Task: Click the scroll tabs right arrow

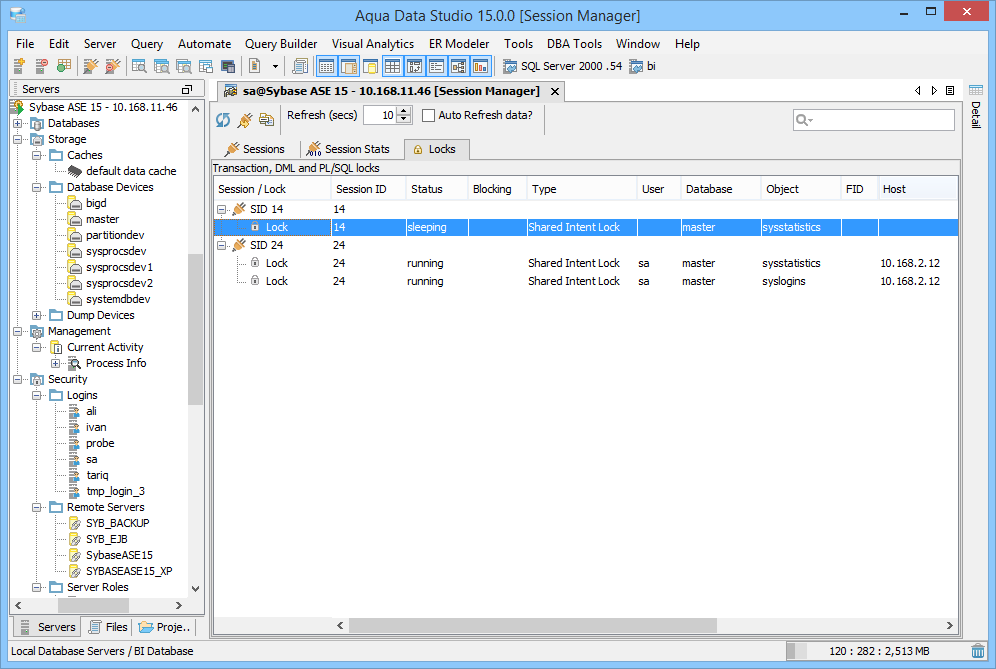Action: tap(934, 91)
